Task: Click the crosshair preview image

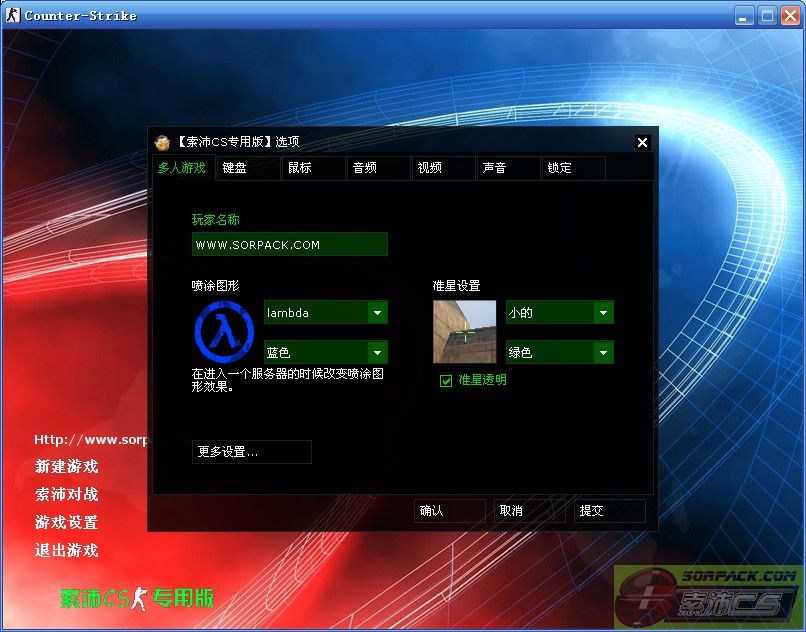Action: [464, 331]
